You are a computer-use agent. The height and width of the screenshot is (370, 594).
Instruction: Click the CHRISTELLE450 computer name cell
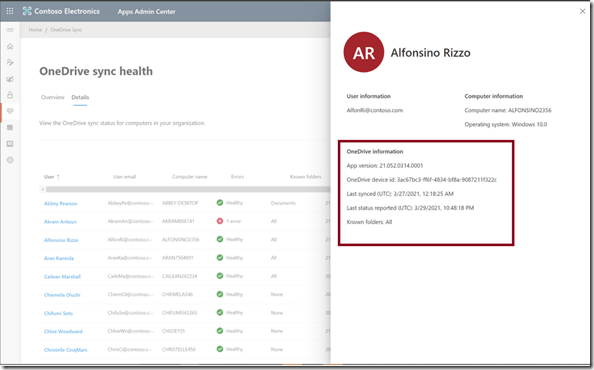tap(179, 349)
